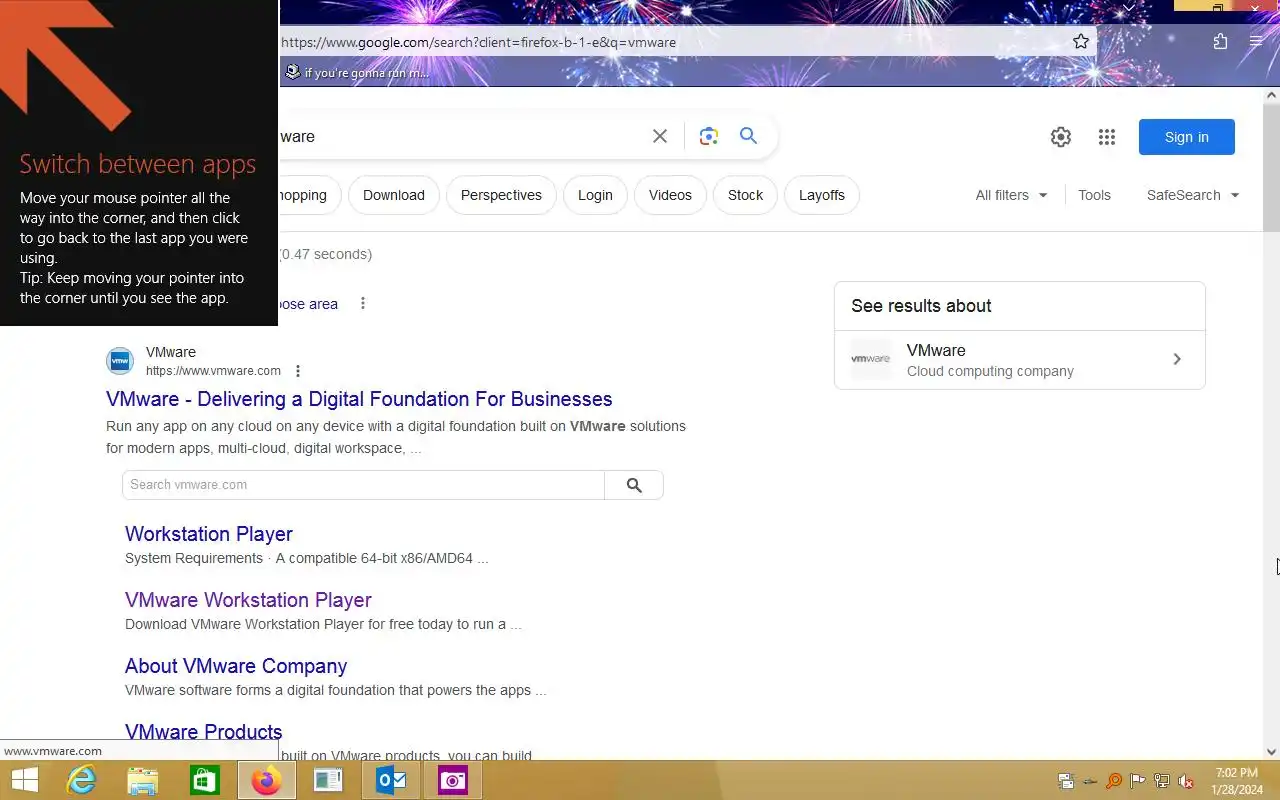The height and width of the screenshot is (800, 1280).
Task: Expand the All filters dropdown
Action: coord(1012,195)
